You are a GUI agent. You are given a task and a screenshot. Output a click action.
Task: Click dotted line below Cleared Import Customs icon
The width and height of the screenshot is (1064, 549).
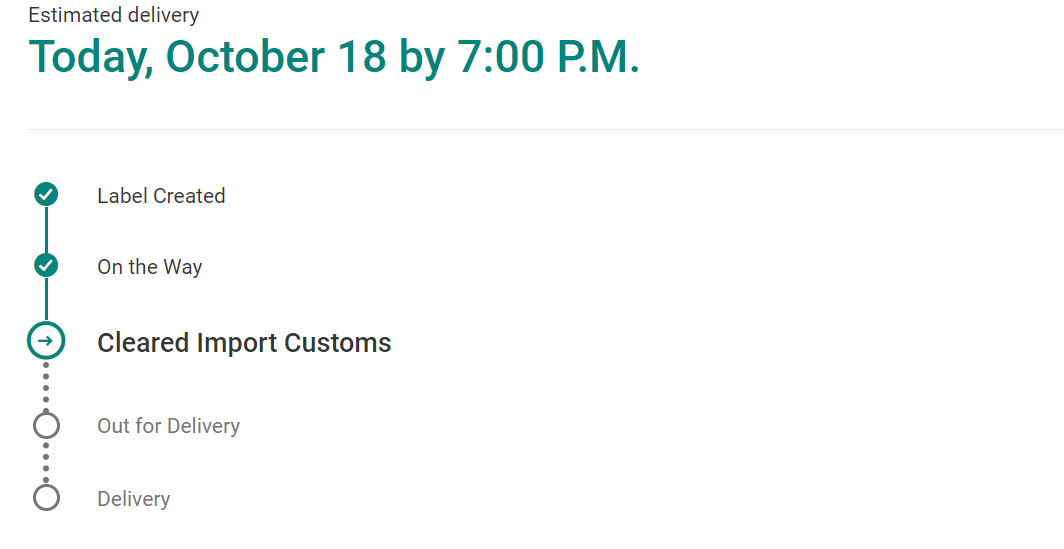click(x=46, y=385)
